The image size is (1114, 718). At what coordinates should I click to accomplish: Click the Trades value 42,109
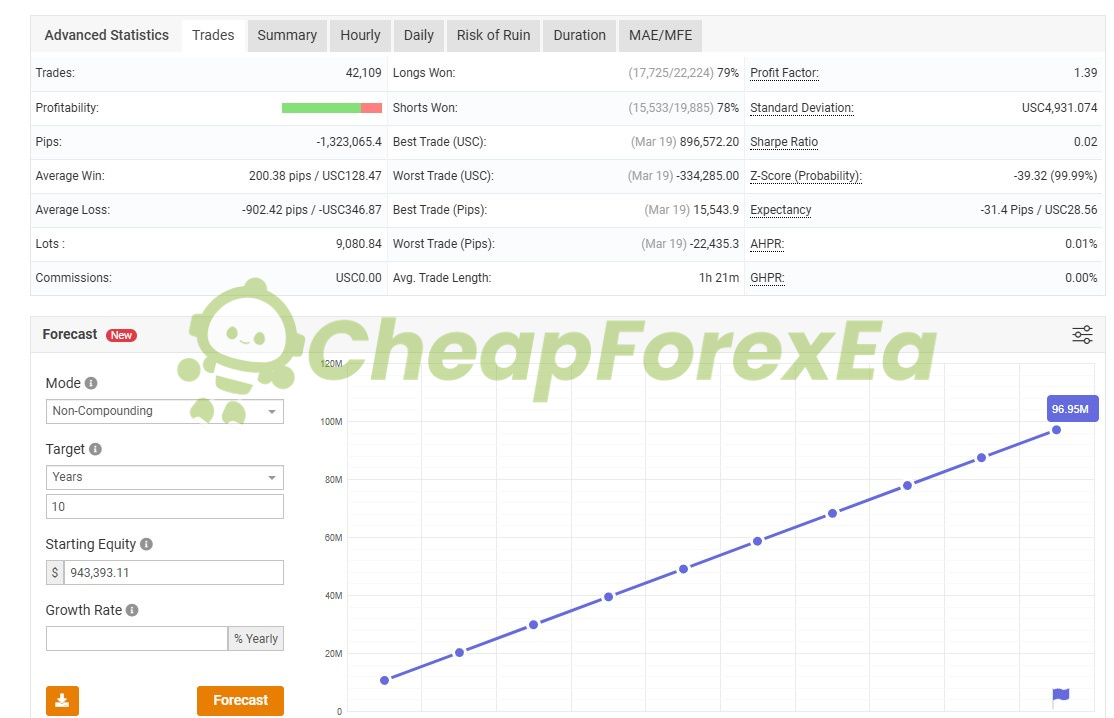pos(364,73)
